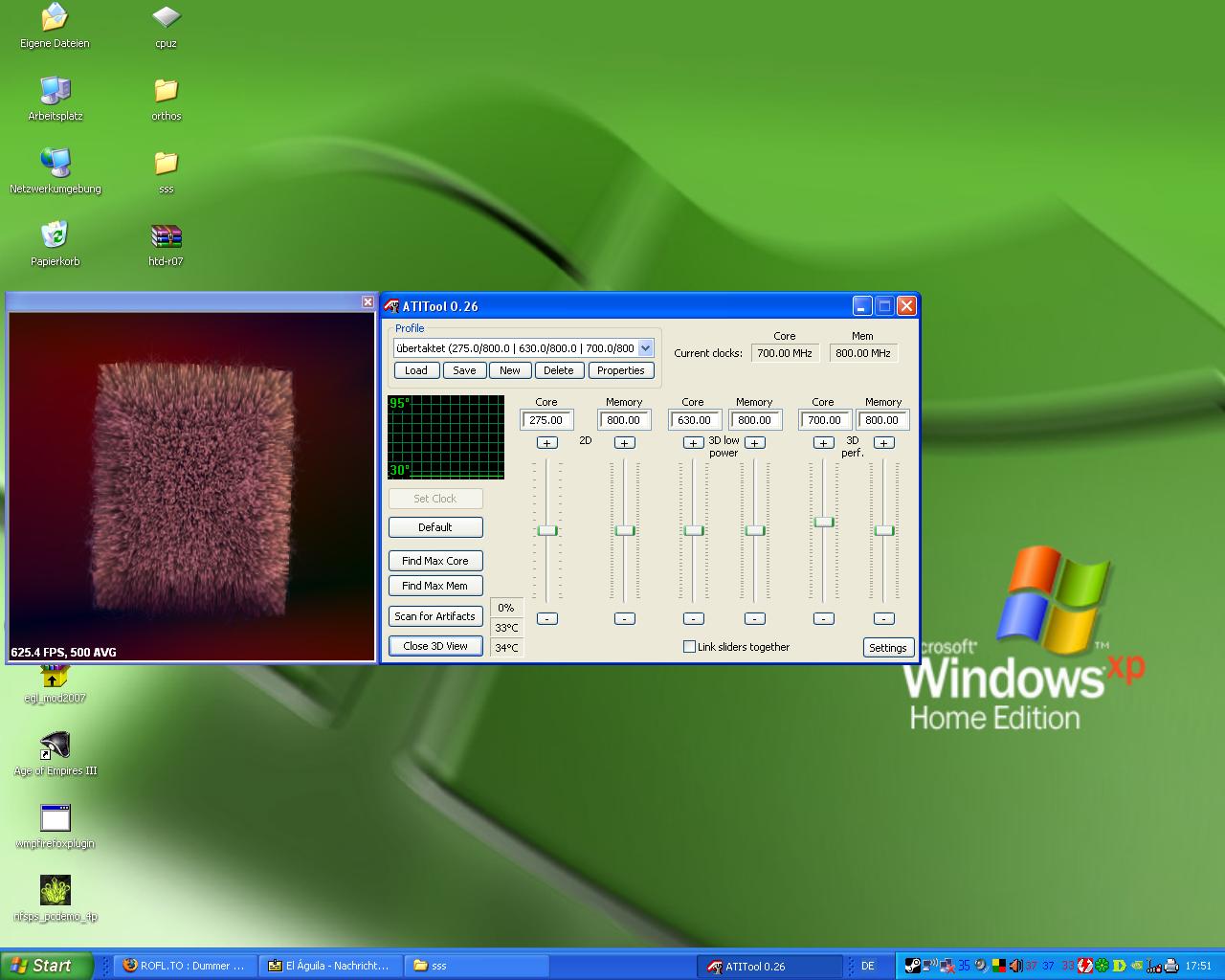Screen dimensions: 1225x980
Task: Select orthos folder on desktop
Action: click(x=166, y=99)
